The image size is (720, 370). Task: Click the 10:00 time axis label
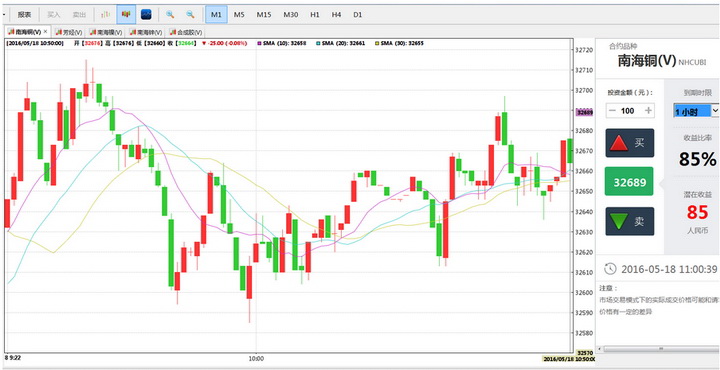tap(256, 358)
